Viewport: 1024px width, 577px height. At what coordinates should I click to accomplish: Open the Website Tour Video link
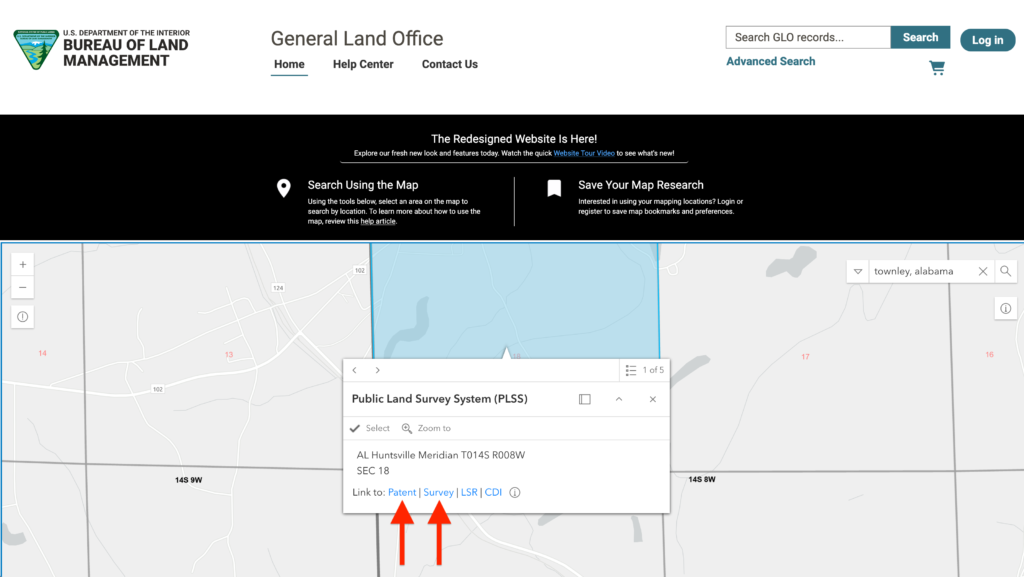pyautogui.click(x=584, y=153)
